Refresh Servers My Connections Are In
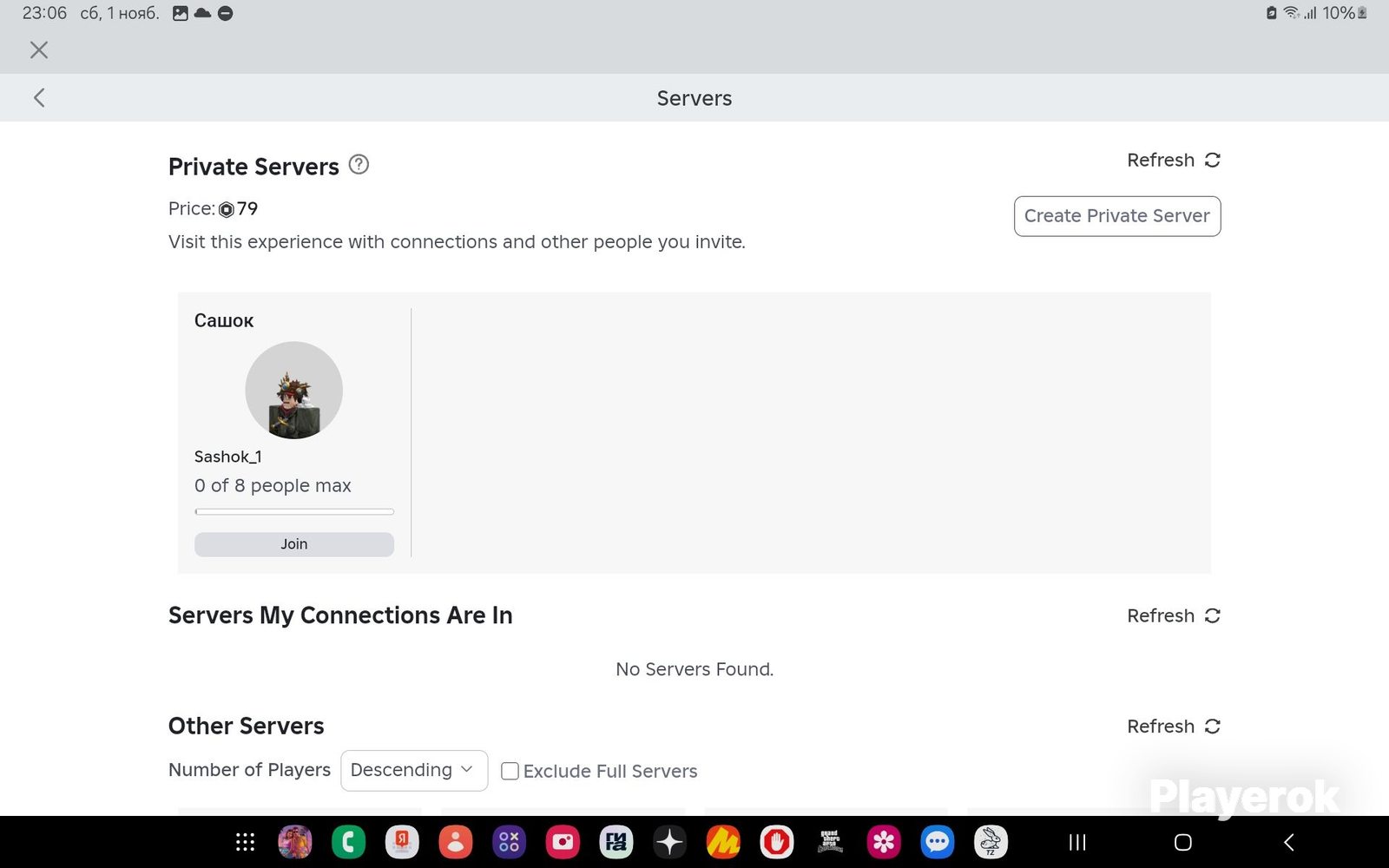Viewport: 1389px width, 868px height. [1174, 615]
